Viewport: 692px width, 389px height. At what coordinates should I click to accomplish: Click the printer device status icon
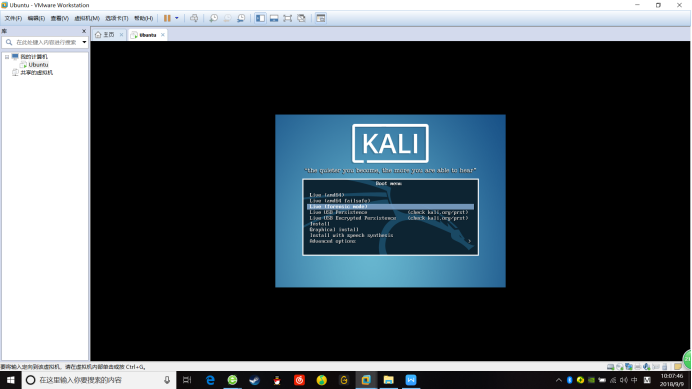pyautogui.click(x=638, y=366)
